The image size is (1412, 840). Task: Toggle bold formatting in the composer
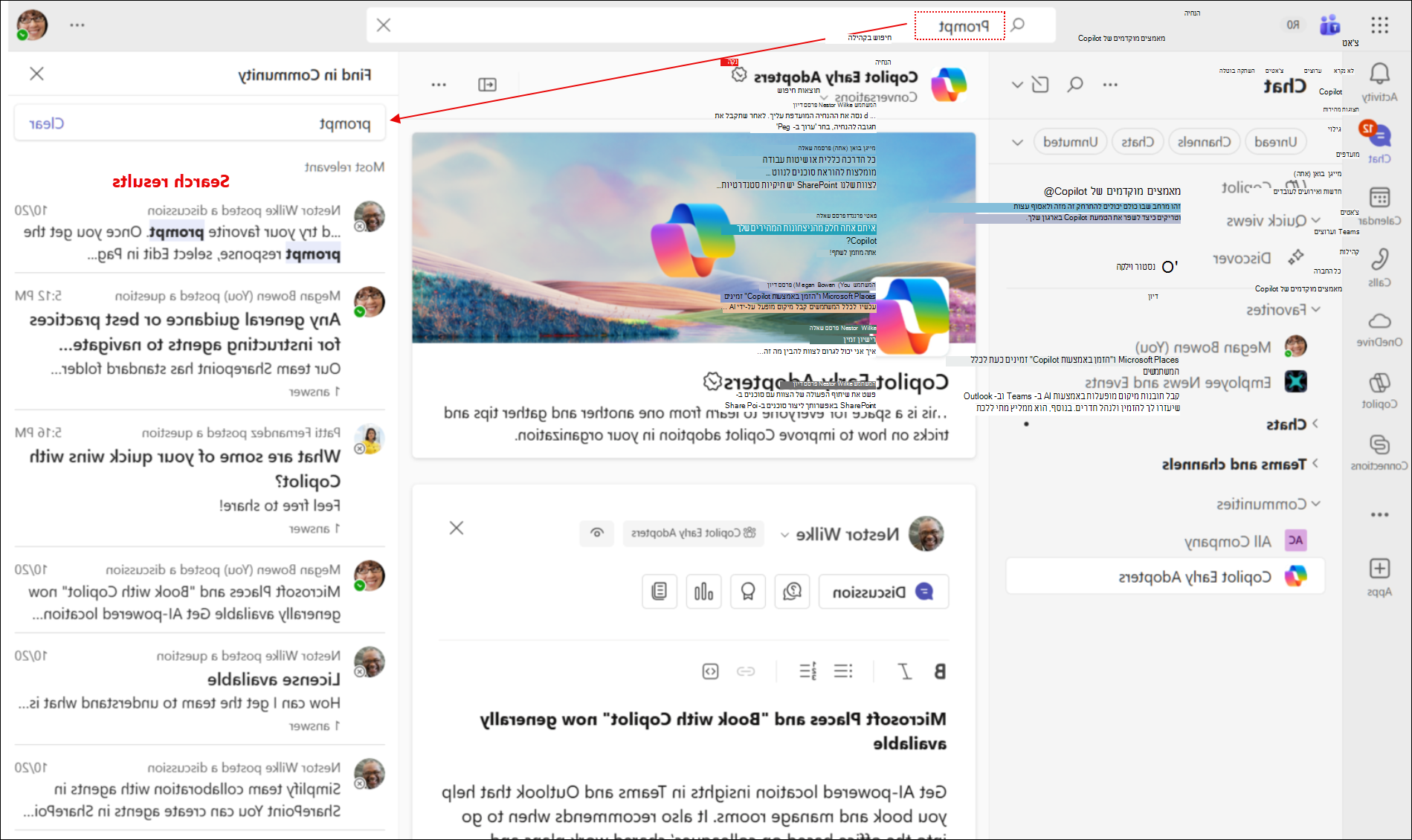click(940, 671)
